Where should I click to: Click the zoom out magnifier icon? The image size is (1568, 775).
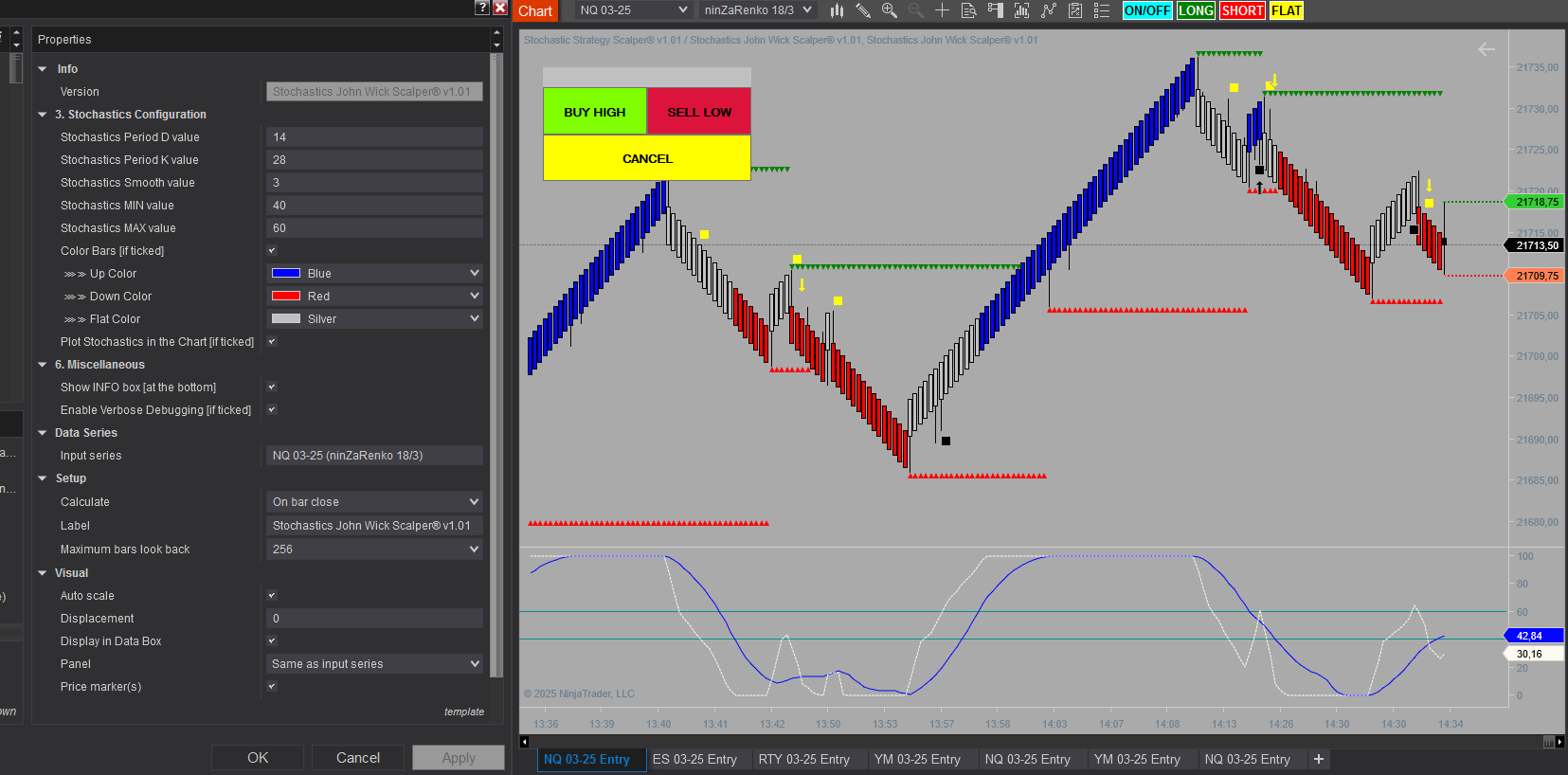[916, 10]
